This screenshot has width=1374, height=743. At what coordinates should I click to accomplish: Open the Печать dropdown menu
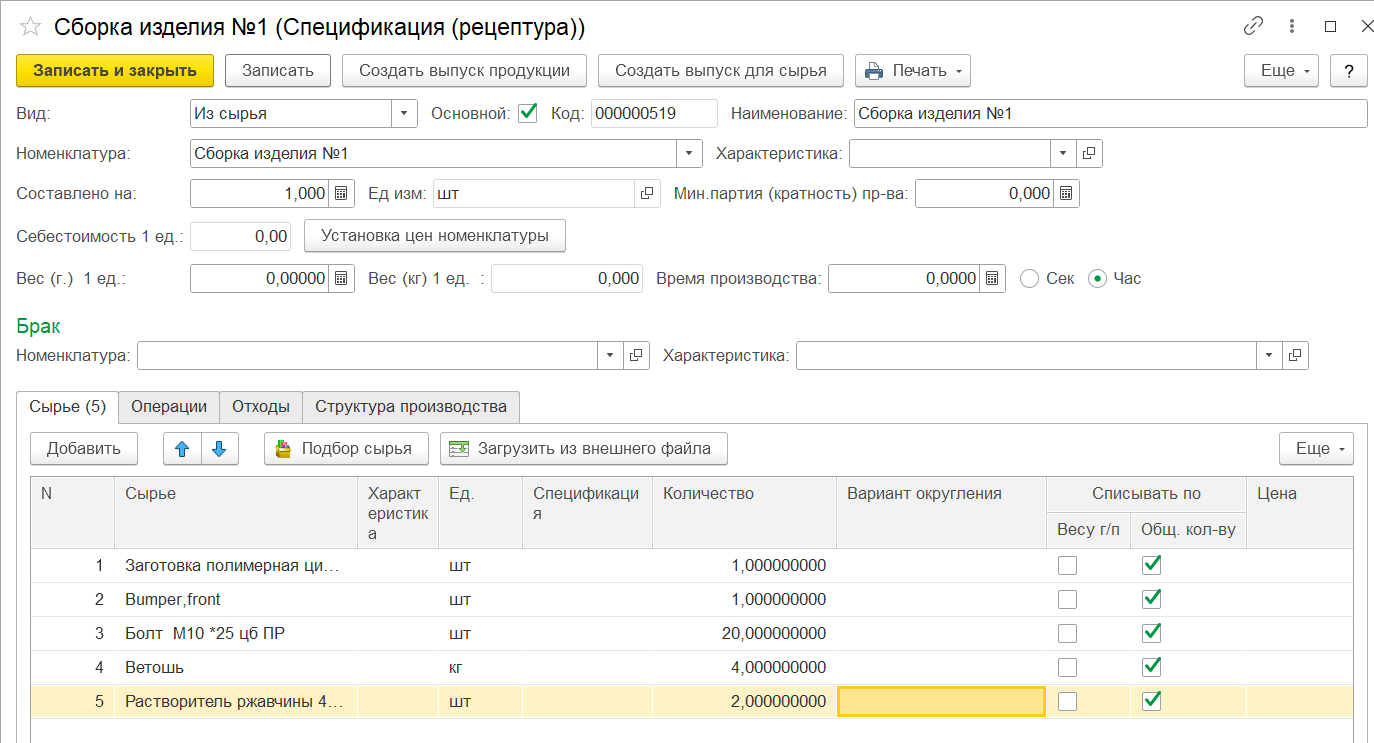[913, 71]
